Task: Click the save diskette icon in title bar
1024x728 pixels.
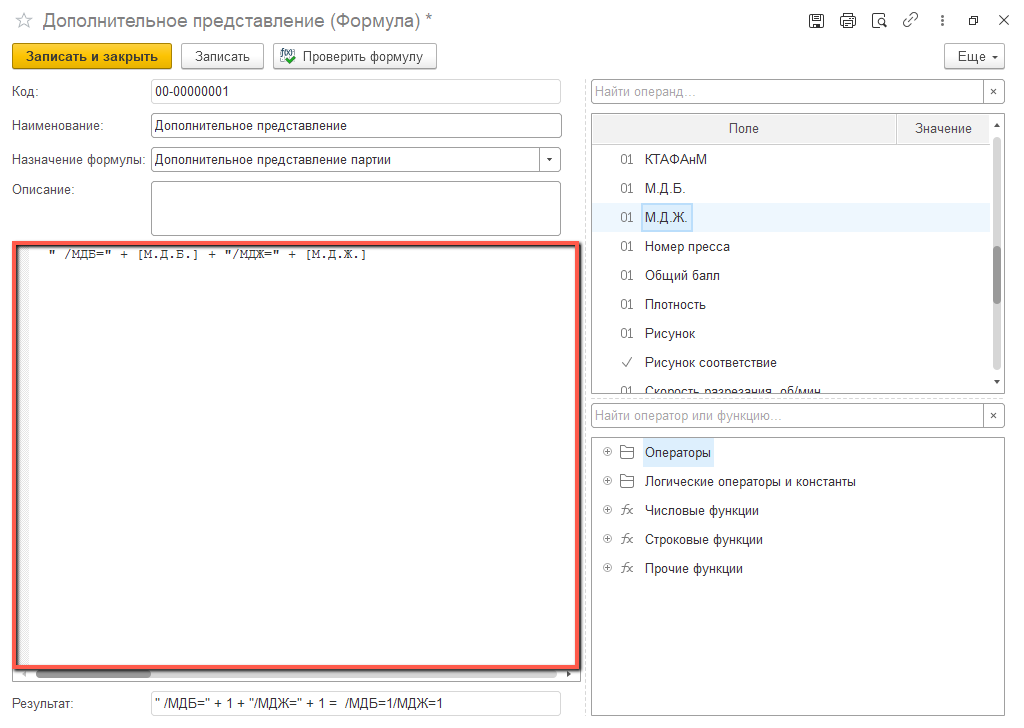Action: [816, 21]
